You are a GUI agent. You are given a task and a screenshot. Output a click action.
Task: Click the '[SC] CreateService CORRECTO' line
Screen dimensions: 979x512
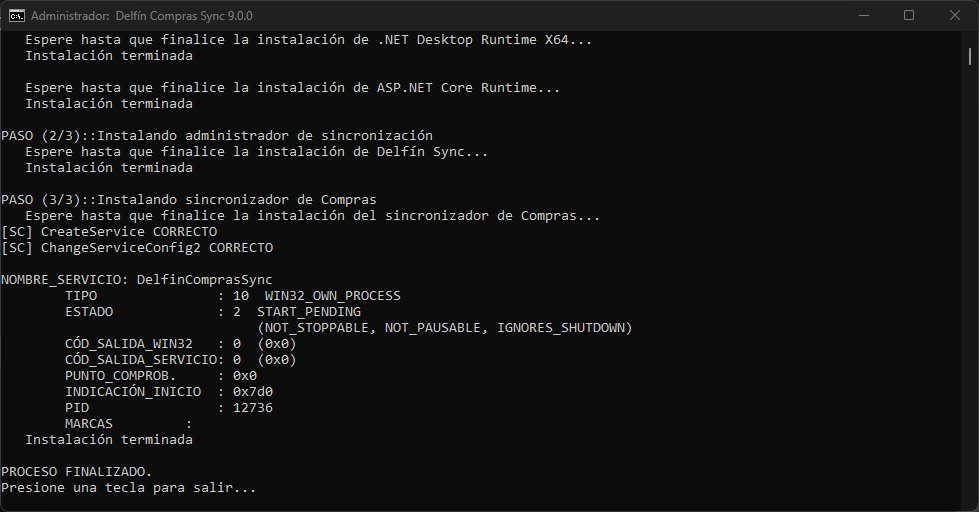[x=108, y=231]
